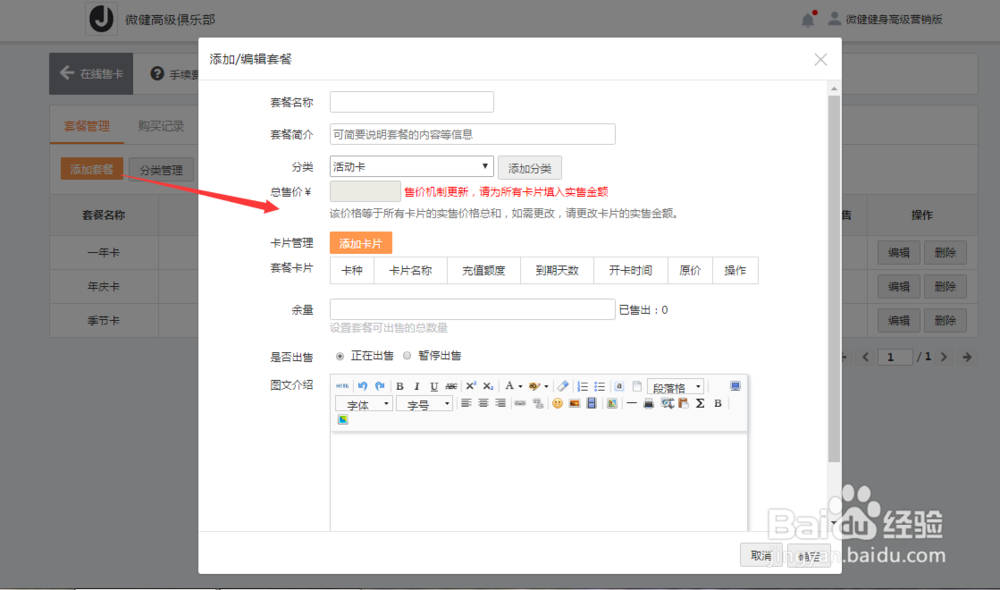Insert an ordered numbered list

point(582,386)
